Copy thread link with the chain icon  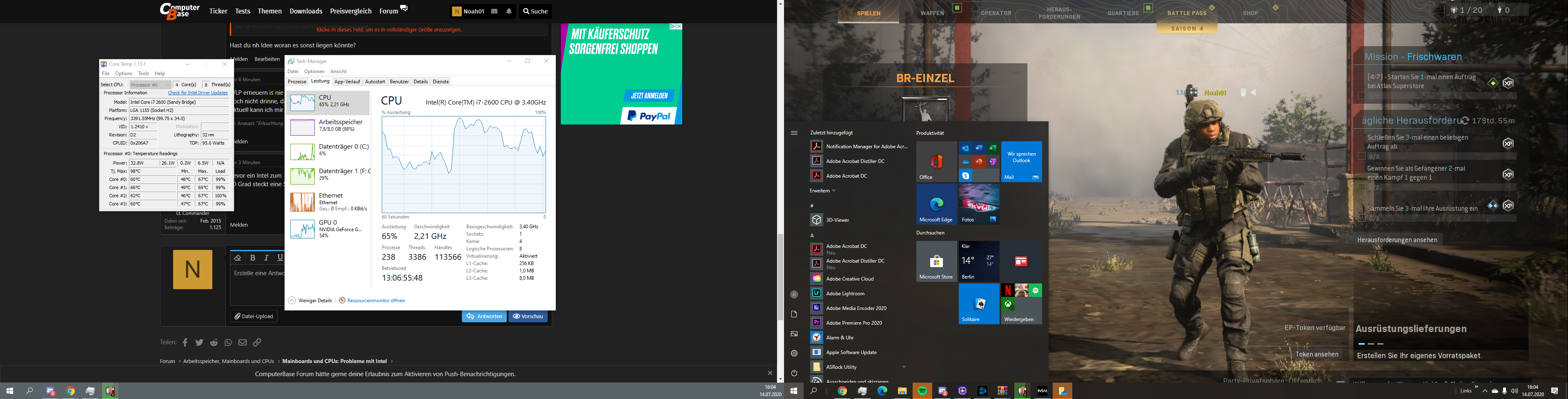pos(257,342)
